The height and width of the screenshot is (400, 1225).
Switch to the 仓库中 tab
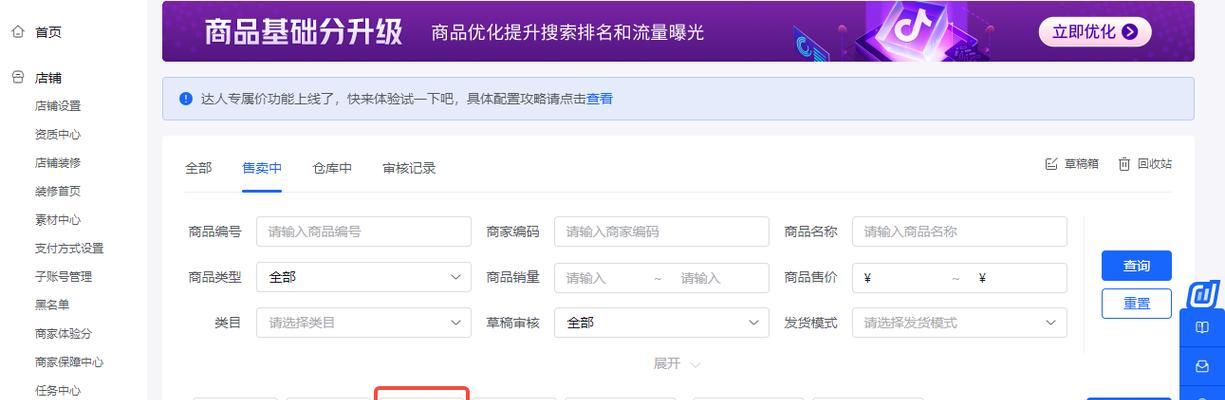point(332,168)
